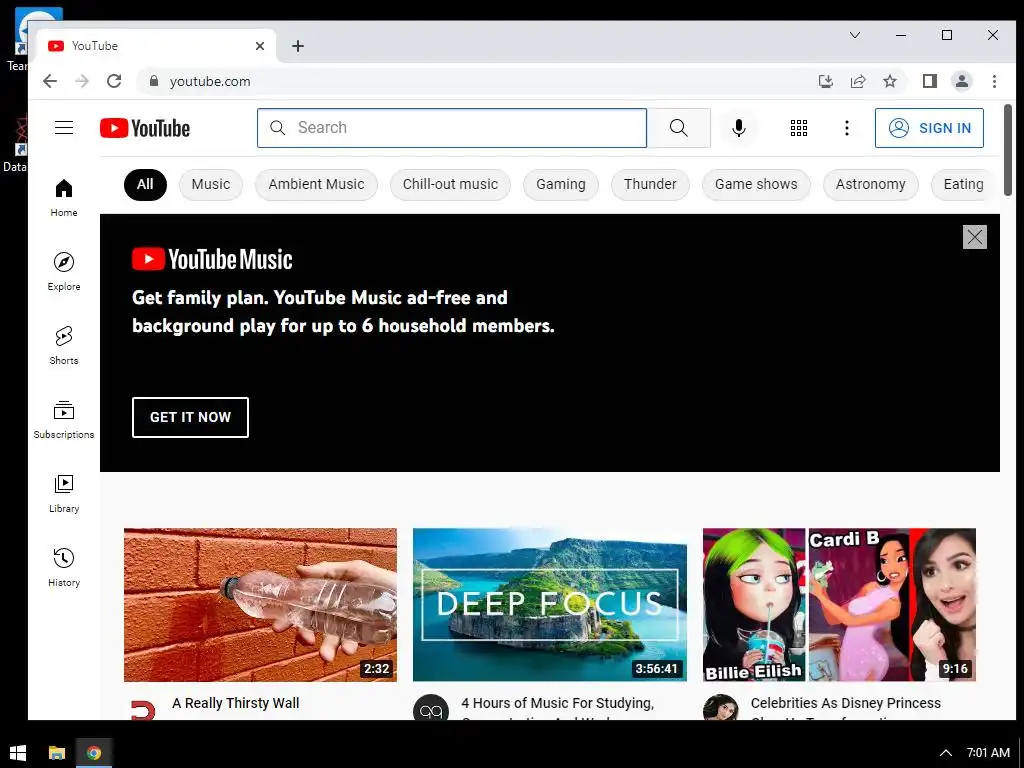
Task: Toggle Chrome side panel
Action: pyautogui.click(x=929, y=81)
